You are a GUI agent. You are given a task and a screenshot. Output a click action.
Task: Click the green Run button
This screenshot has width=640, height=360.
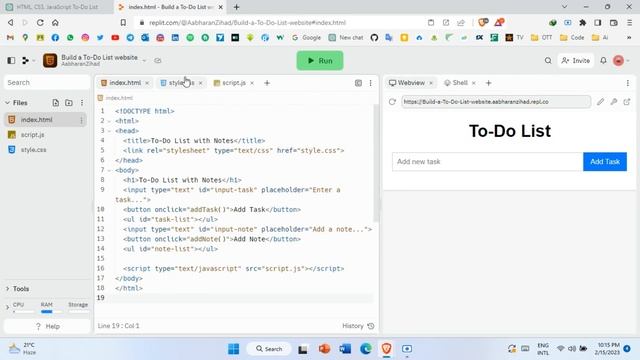tap(320, 60)
